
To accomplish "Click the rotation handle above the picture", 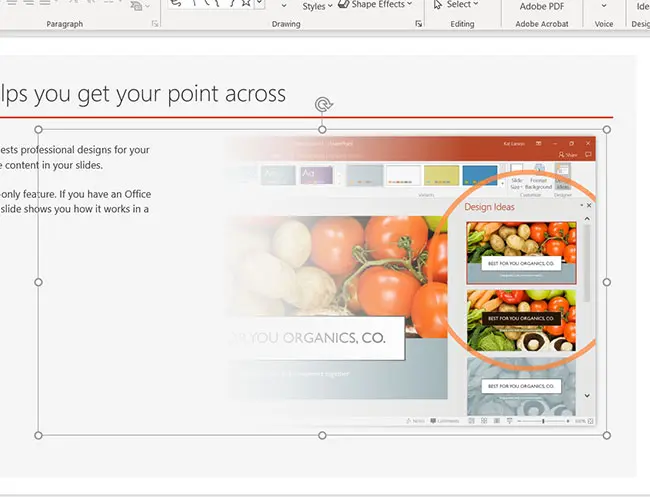I will [x=322, y=105].
